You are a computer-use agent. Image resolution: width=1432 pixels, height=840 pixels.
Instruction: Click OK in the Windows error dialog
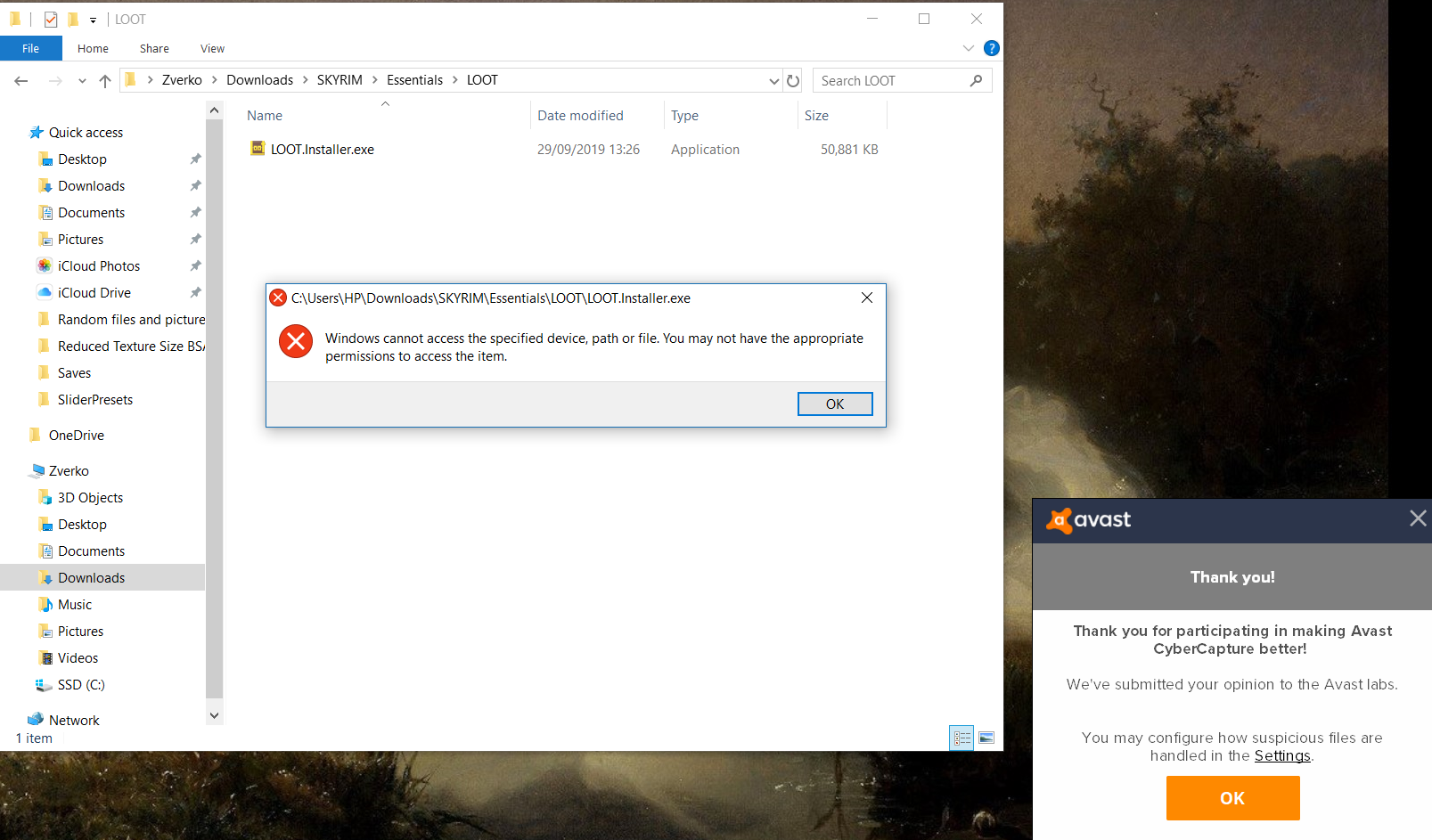click(x=835, y=404)
